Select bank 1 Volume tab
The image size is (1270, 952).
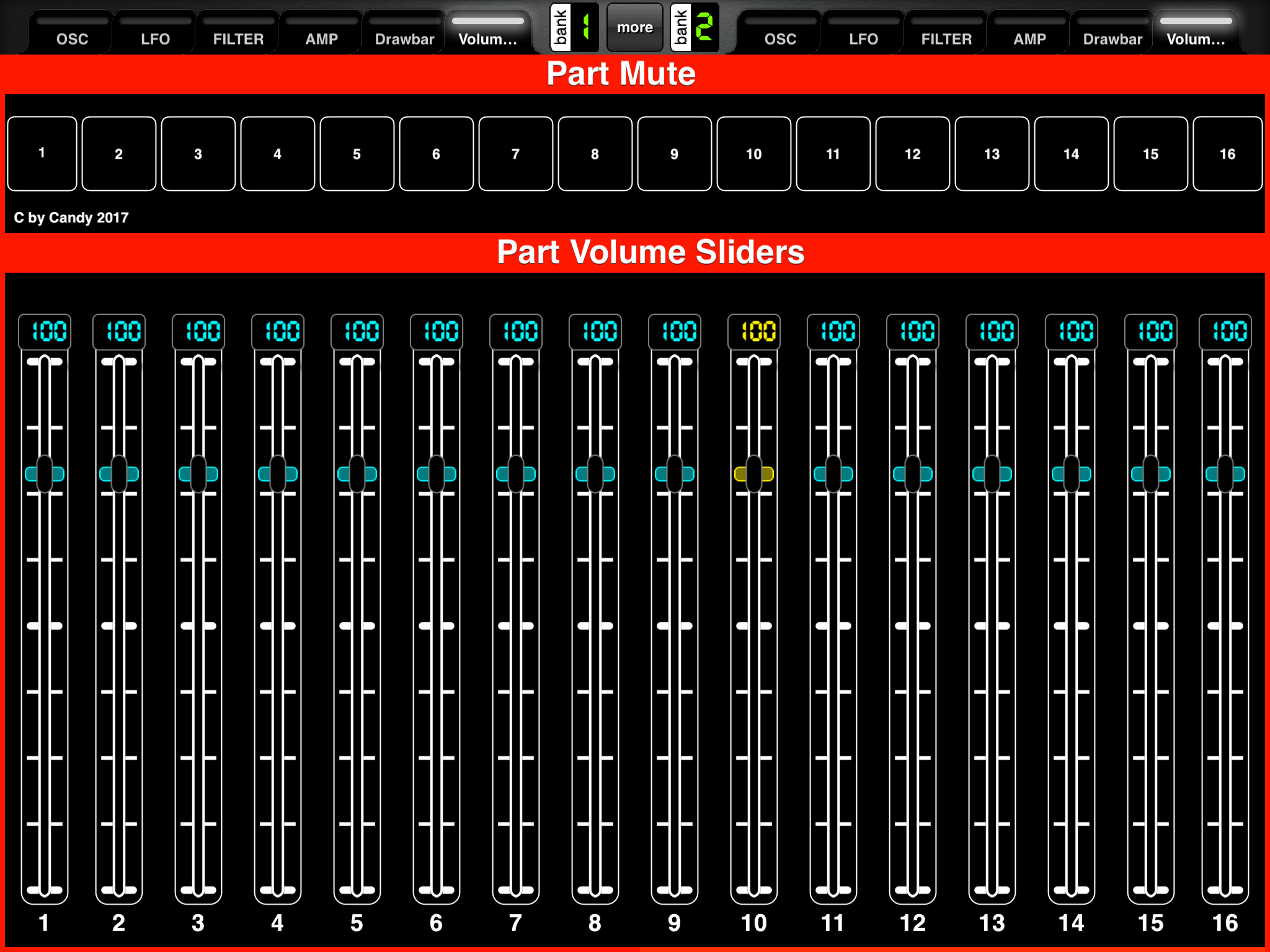pyautogui.click(x=488, y=32)
